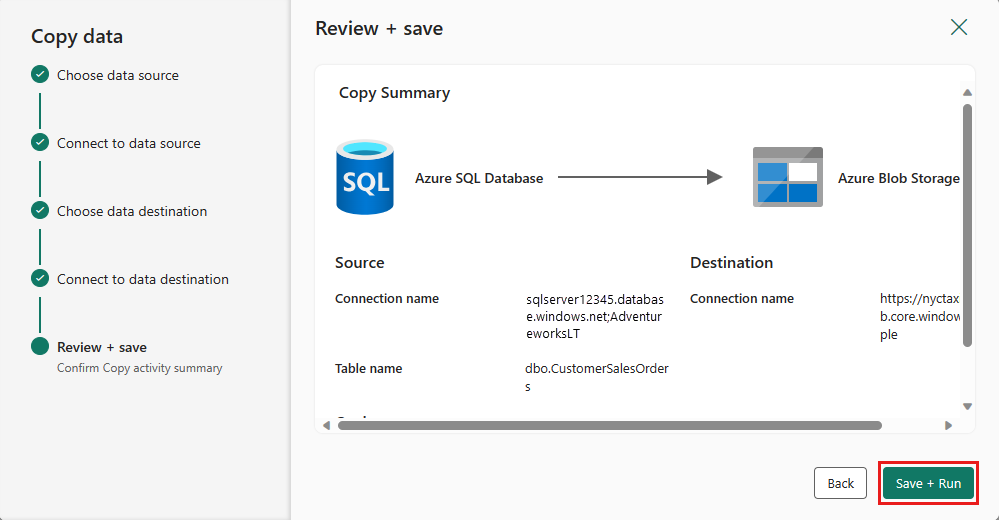Screen dimensions: 999x520
Task: Click the Choose data destination checkmark icon
Action: (x=40, y=210)
